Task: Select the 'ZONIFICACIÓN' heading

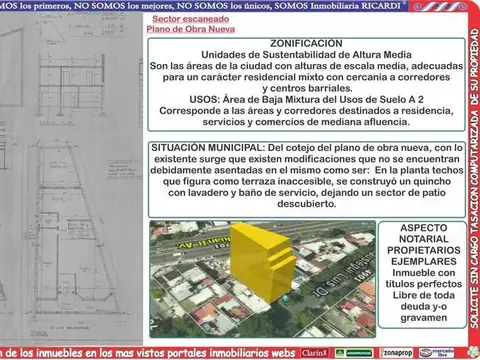Action: (x=306, y=44)
